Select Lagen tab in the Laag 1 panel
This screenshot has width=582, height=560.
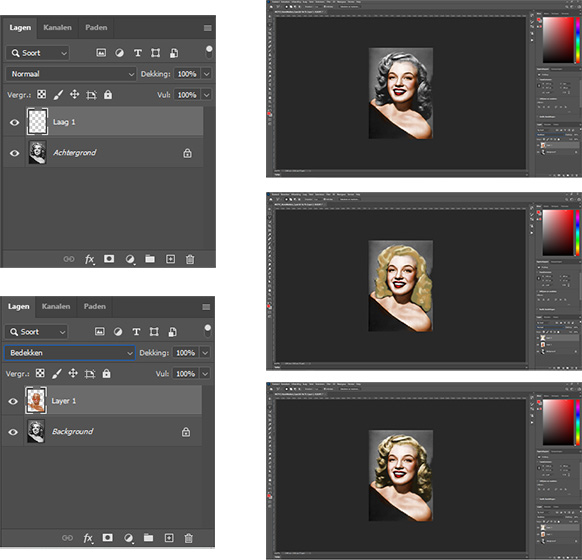pos(20,27)
